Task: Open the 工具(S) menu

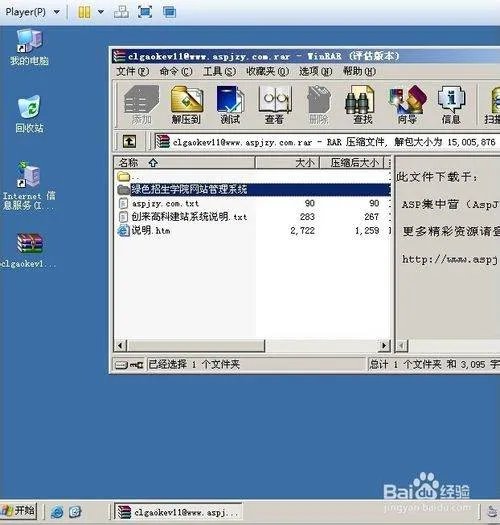Action: tap(219, 71)
